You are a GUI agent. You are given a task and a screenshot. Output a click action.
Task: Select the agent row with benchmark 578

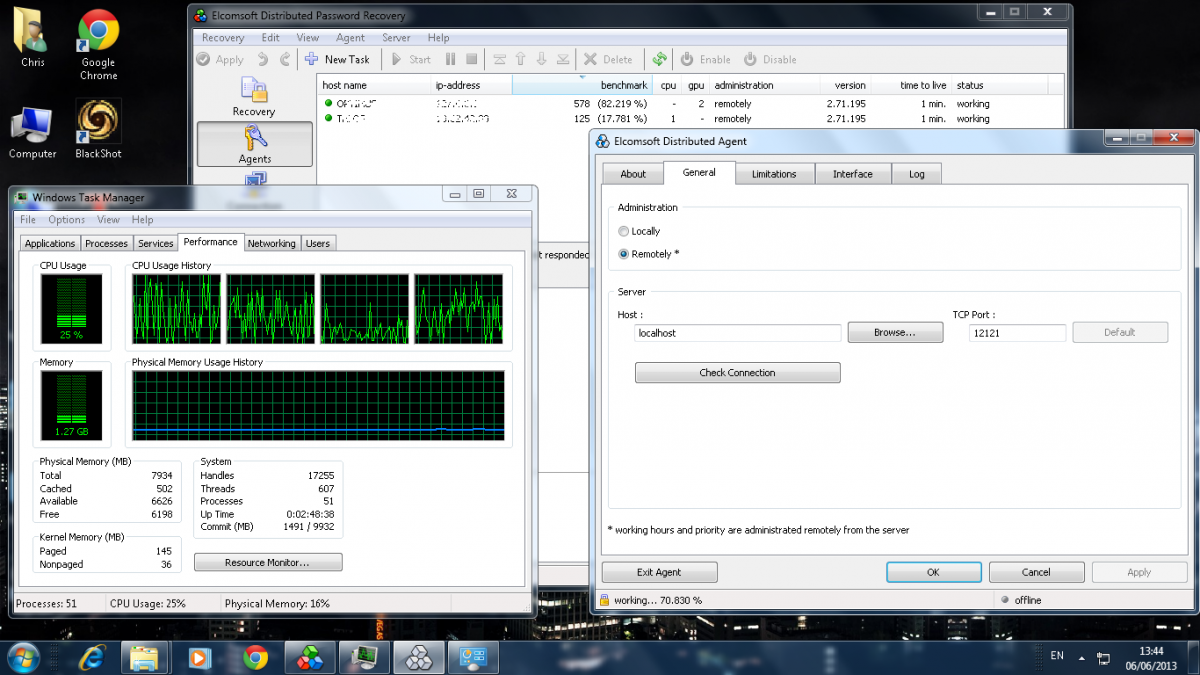pyautogui.click(x=691, y=103)
